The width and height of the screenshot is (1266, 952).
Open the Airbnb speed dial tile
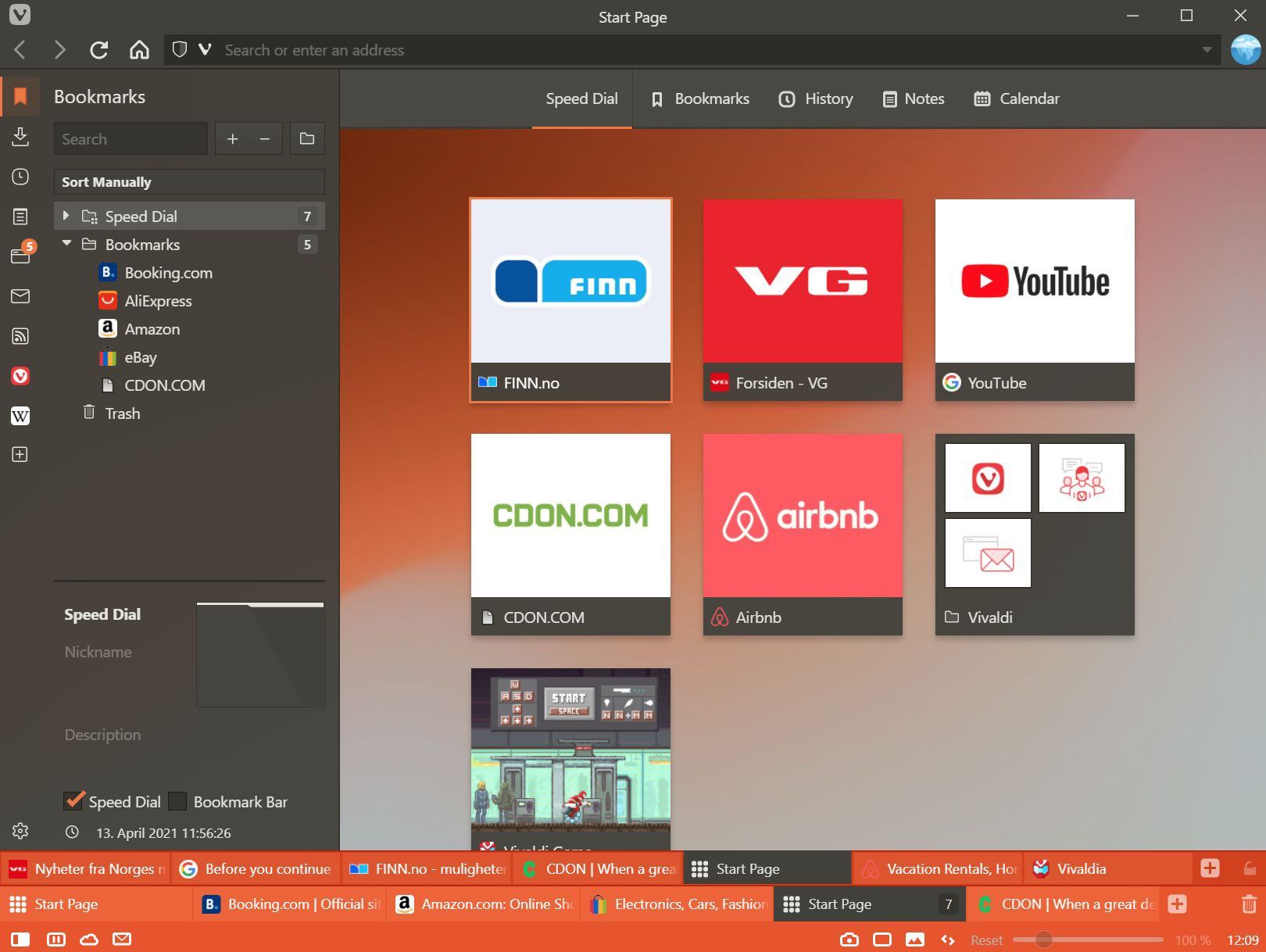(x=803, y=534)
